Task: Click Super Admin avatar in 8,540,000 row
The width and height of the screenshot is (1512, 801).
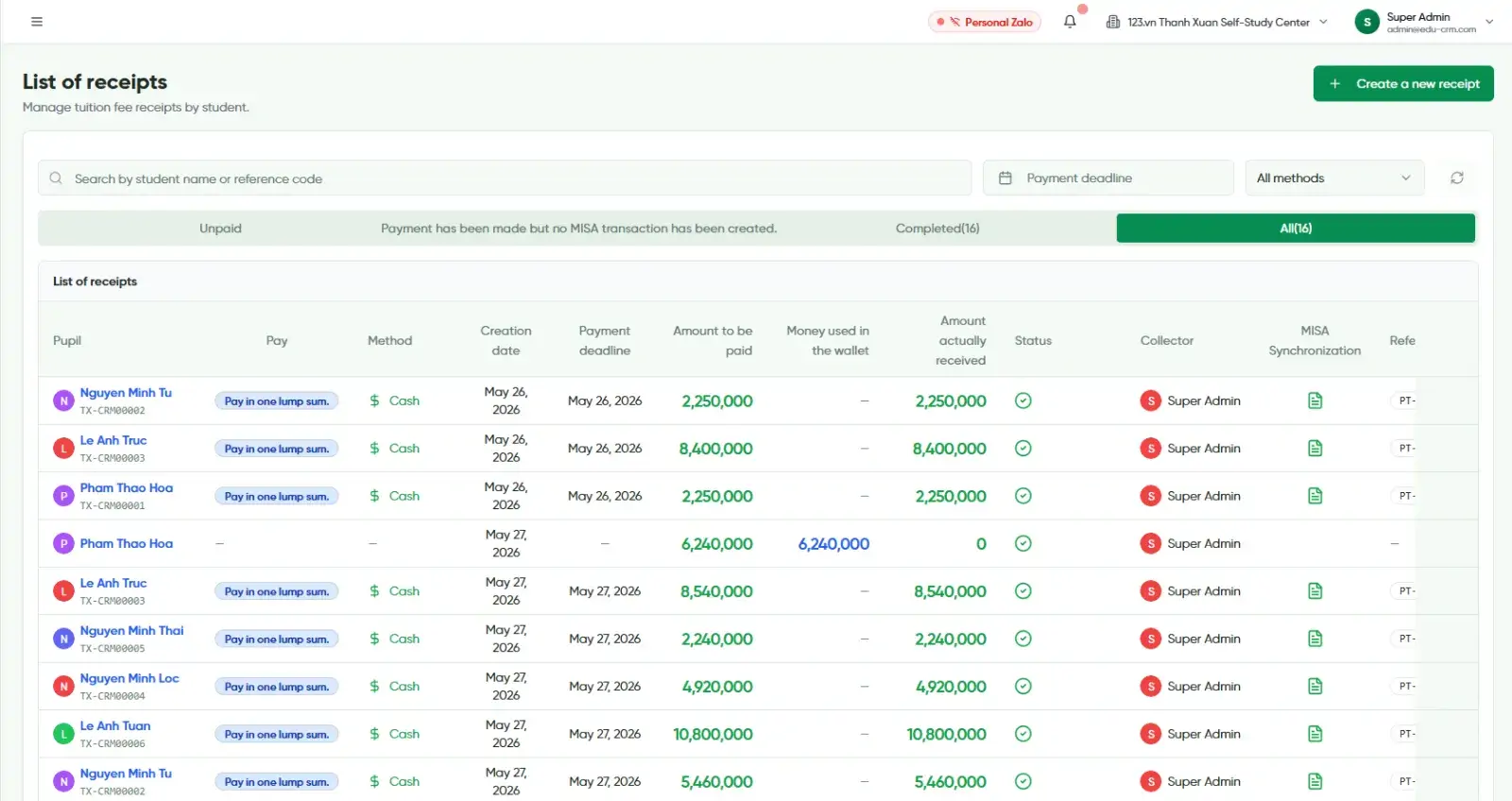Action: click(1150, 591)
